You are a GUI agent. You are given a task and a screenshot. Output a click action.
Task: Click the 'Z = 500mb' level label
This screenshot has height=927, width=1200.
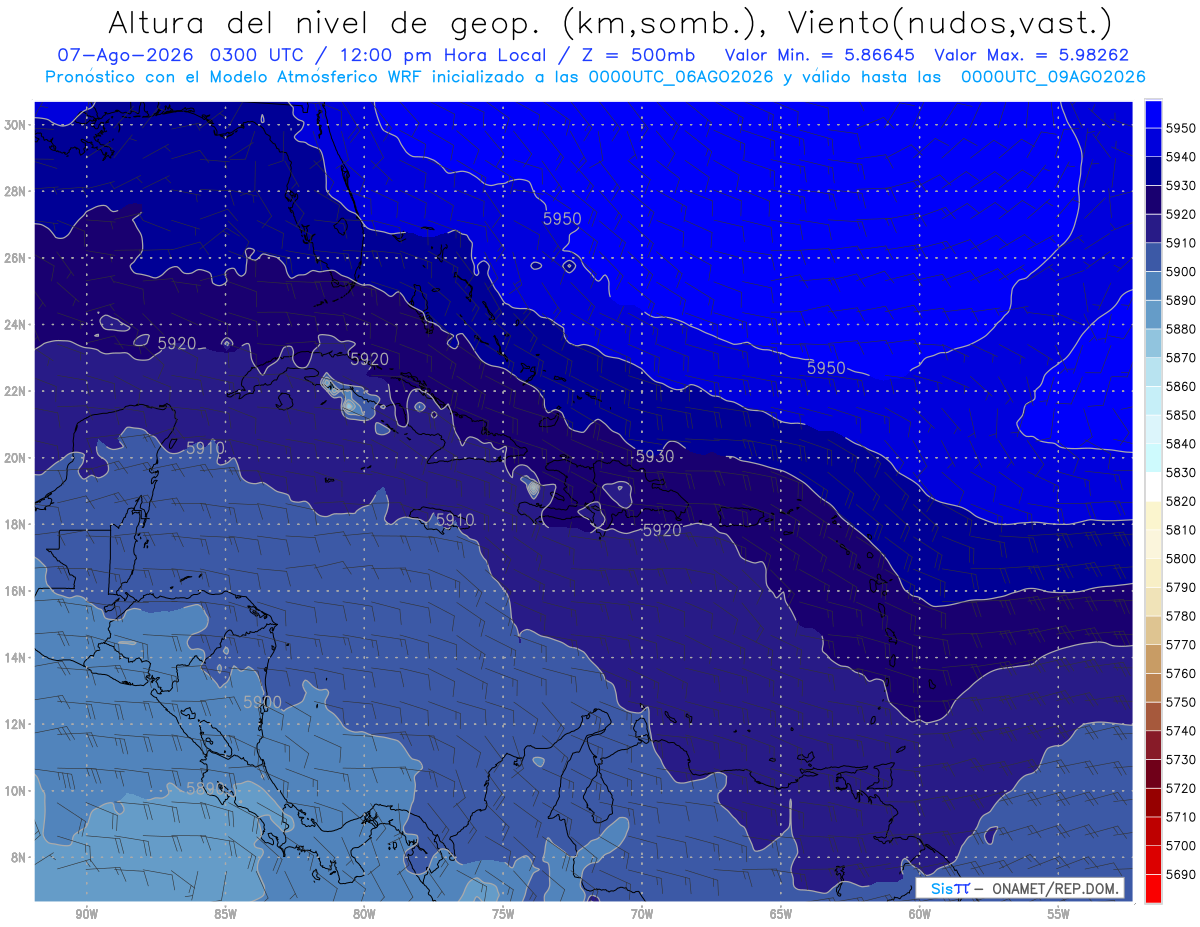[x=638, y=56]
